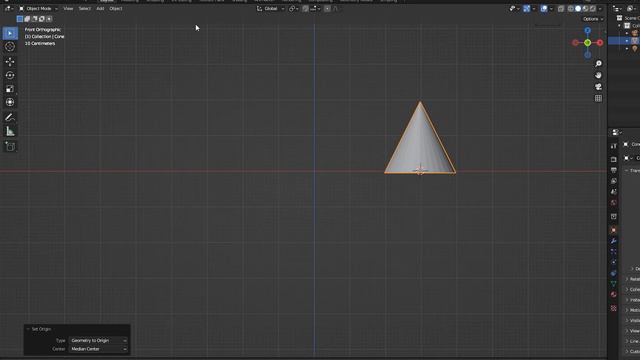Select the Annotate pencil tool

(x=10, y=117)
